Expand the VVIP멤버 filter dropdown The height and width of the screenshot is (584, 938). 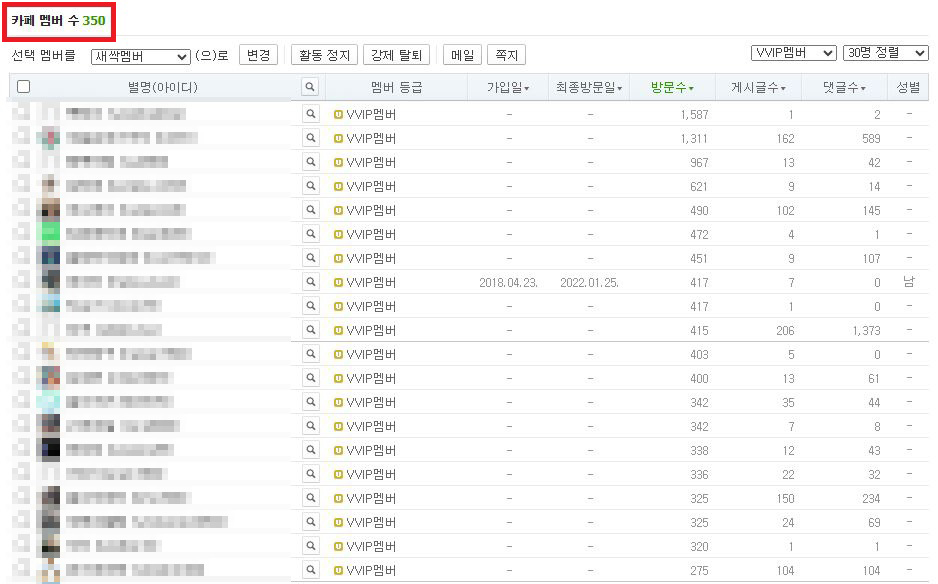pos(793,53)
